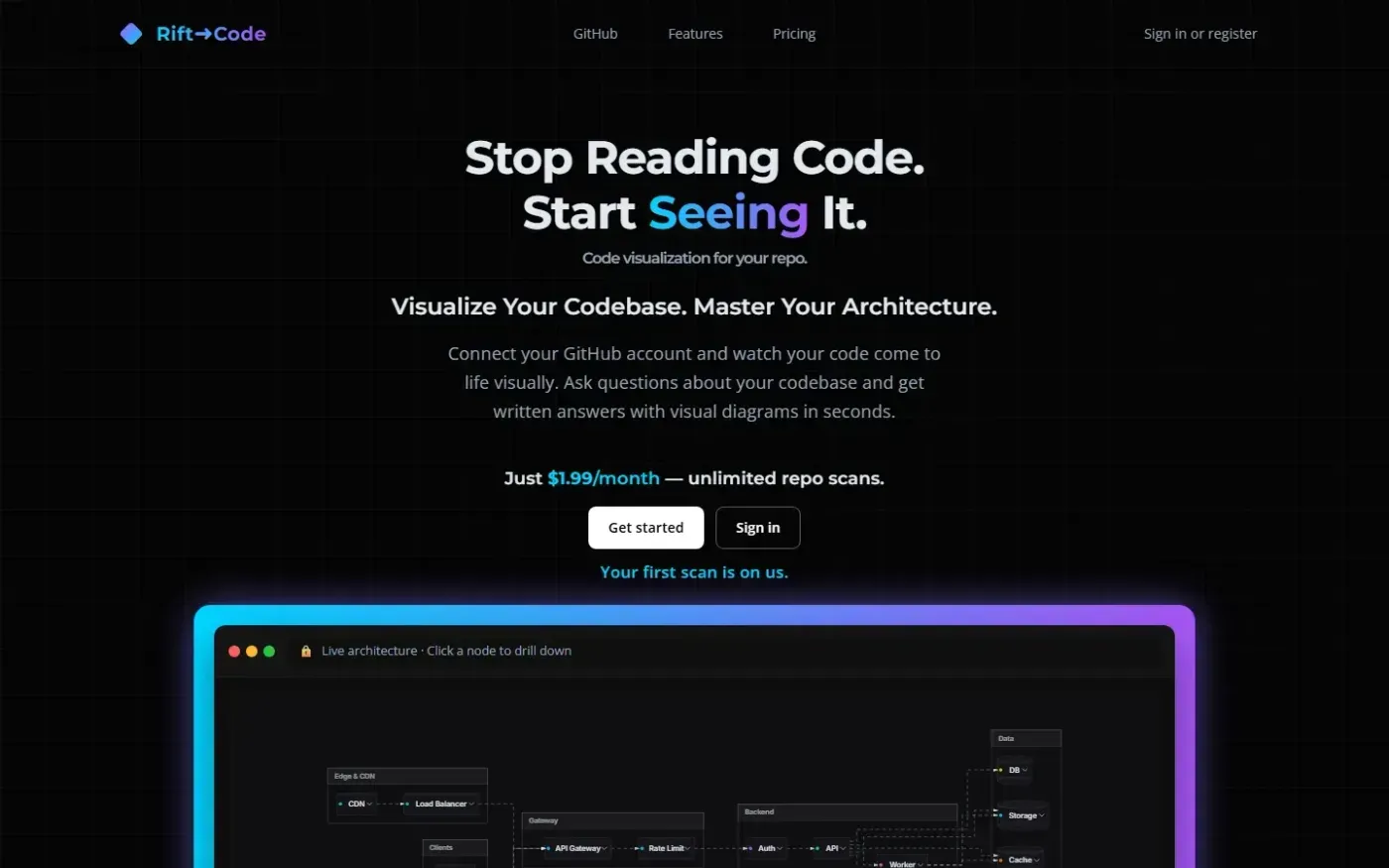
Task: Click the Rift Code diamond logo icon
Action: (131, 34)
